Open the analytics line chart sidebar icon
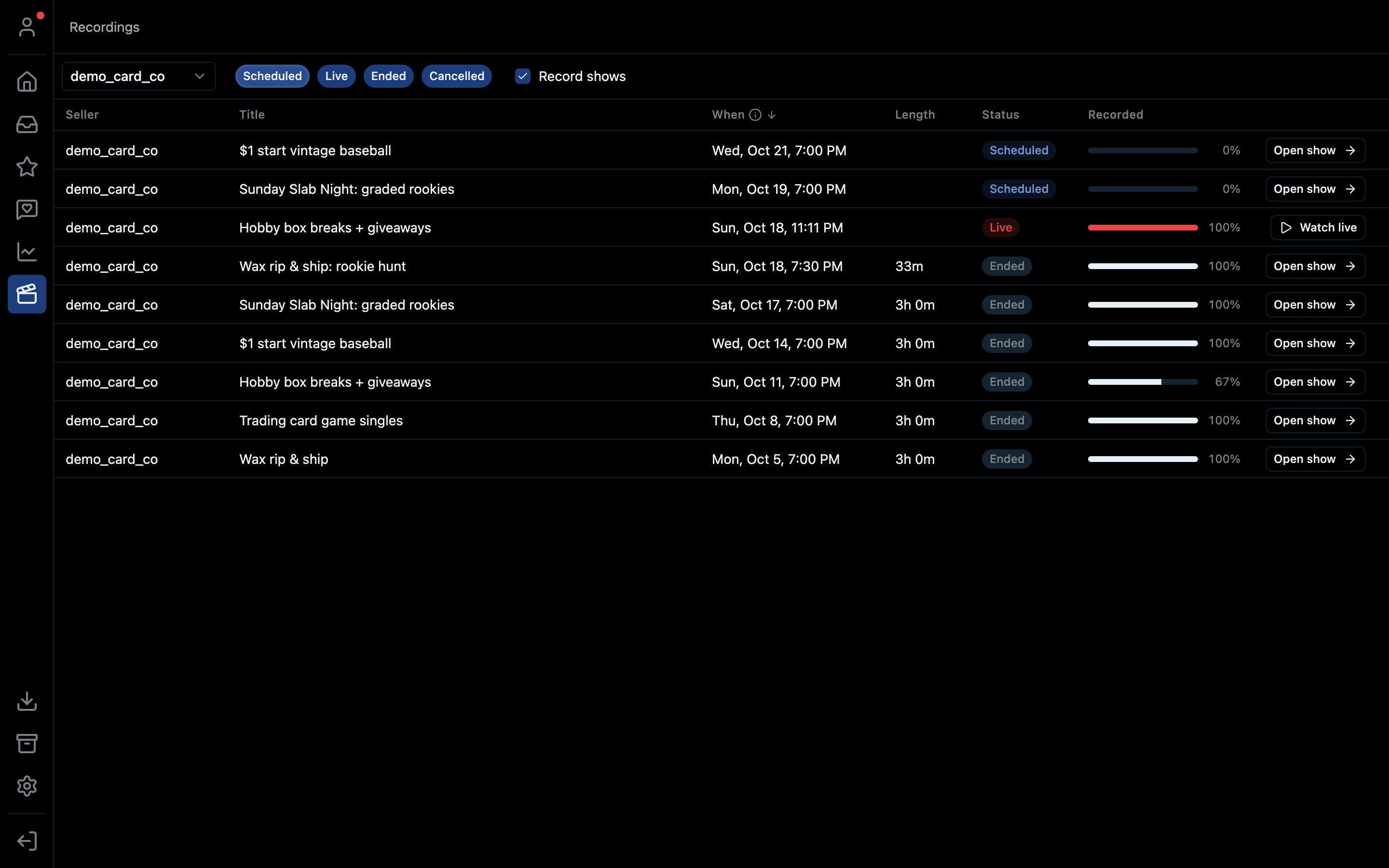The image size is (1389, 868). pos(27,251)
